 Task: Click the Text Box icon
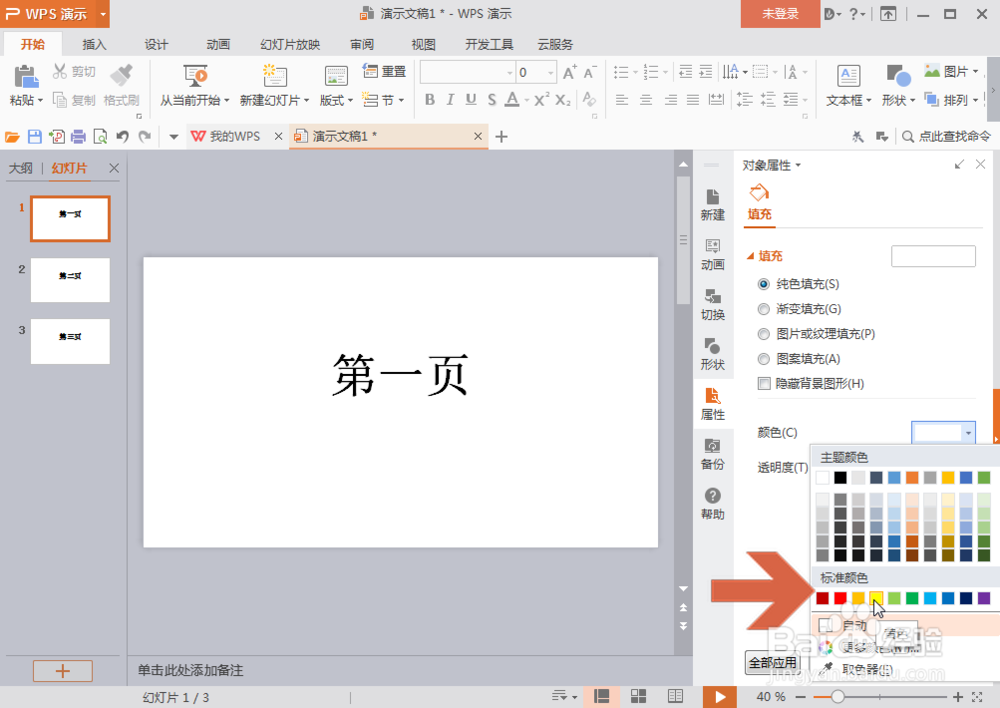[848, 76]
